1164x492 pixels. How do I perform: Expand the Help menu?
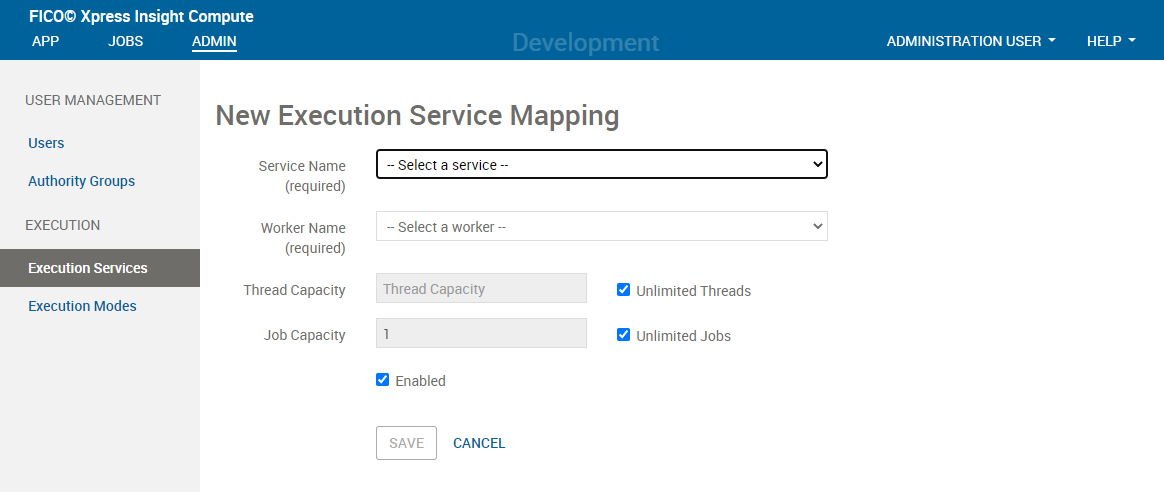tap(1111, 42)
